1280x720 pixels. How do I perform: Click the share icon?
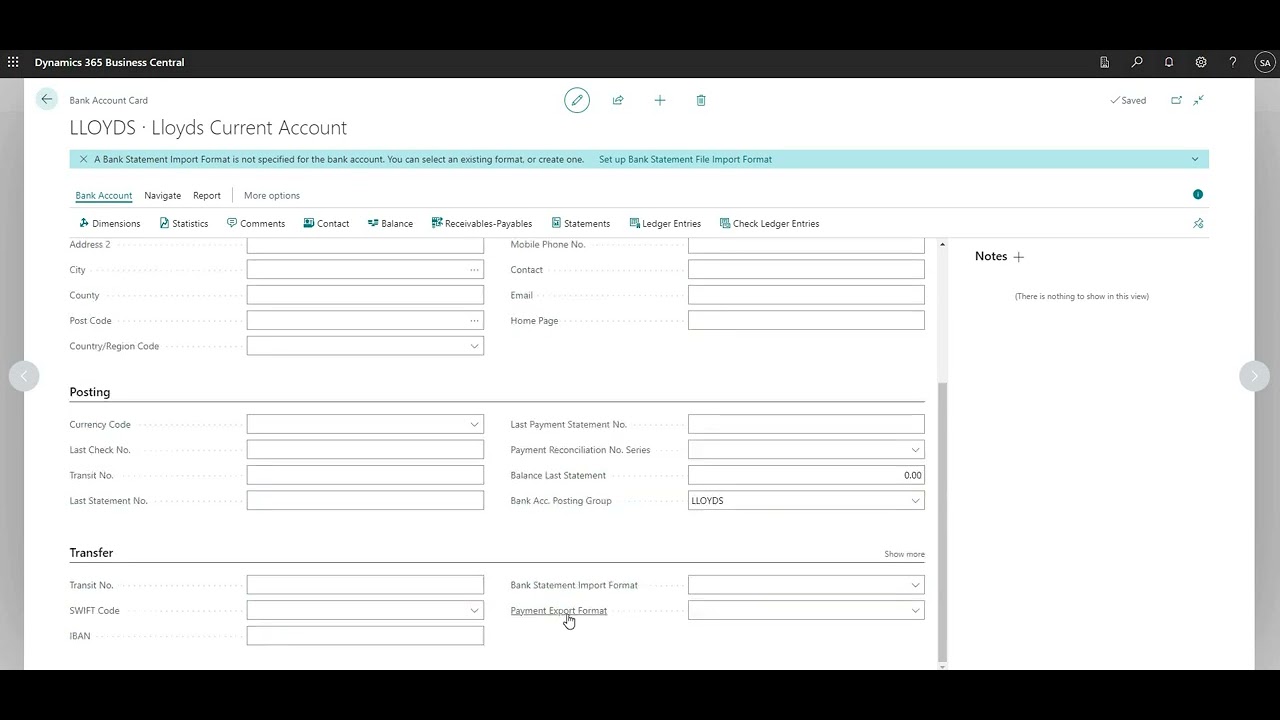(618, 100)
